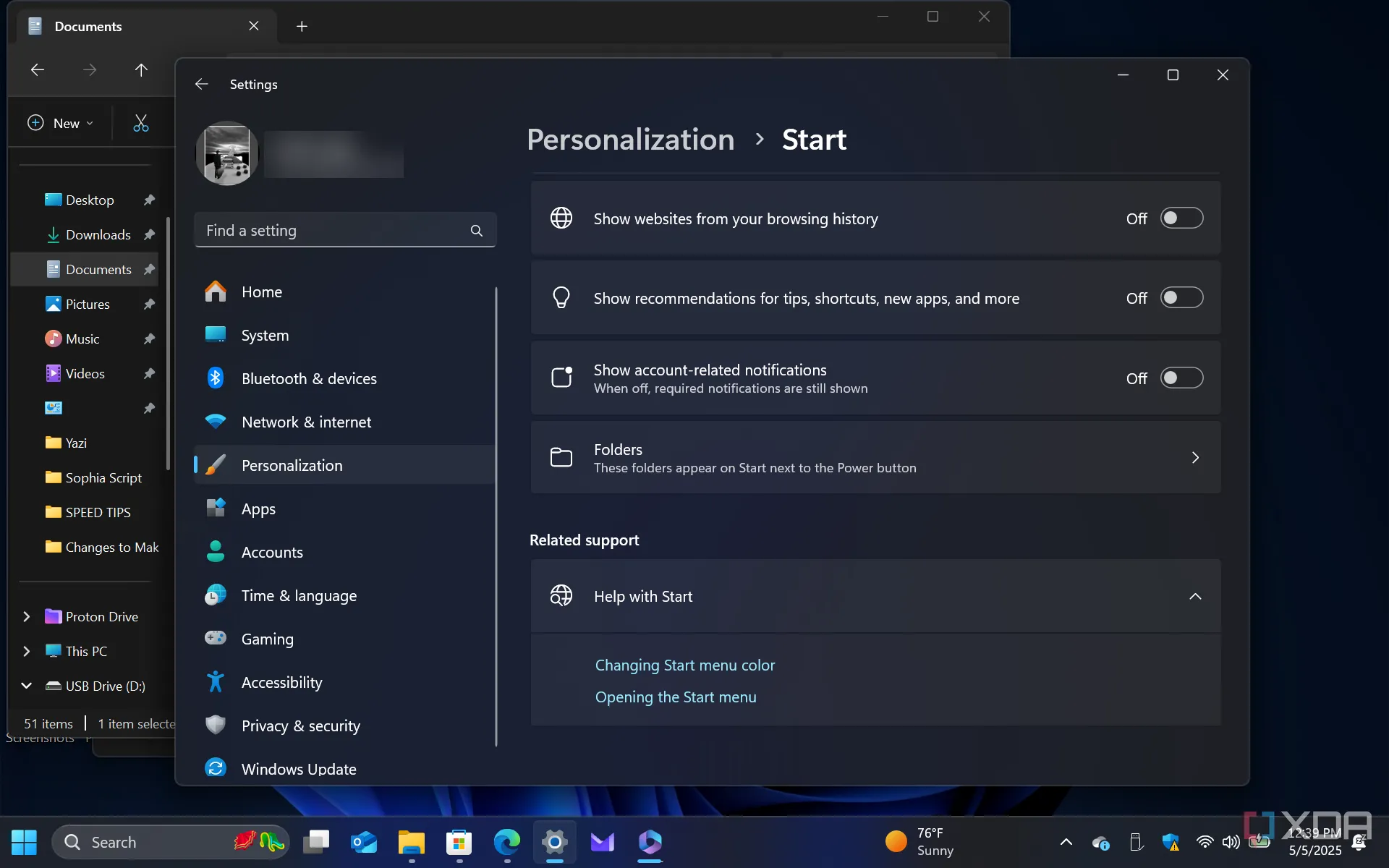Click the search magnifier icon in Settings
Image resolution: width=1389 pixels, height=868 pixels.
point(476,231)
